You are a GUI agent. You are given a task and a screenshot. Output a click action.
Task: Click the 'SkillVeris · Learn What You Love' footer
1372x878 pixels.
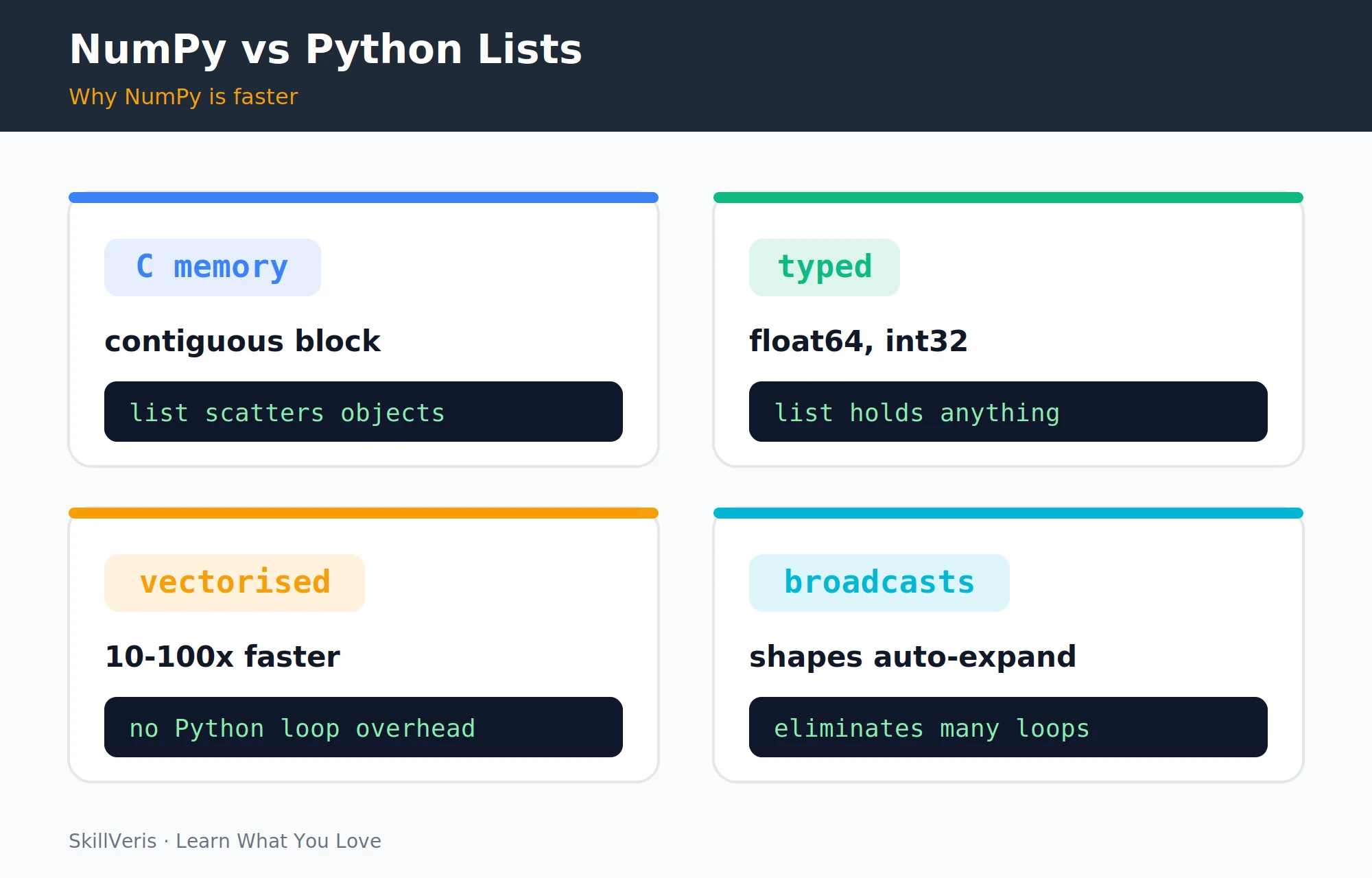(225, 841)
